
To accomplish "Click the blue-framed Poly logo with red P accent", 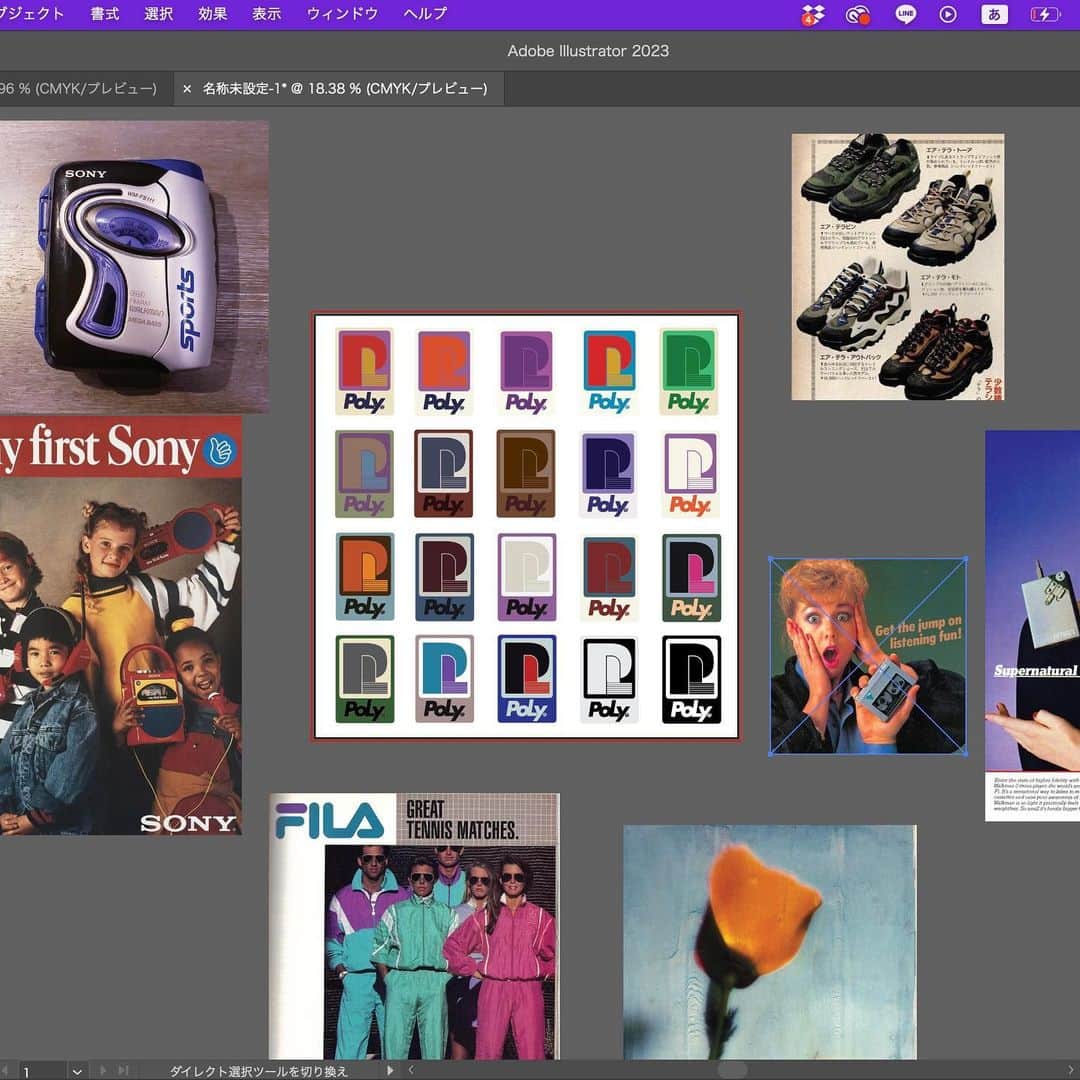I will click(x=526, y=679).
